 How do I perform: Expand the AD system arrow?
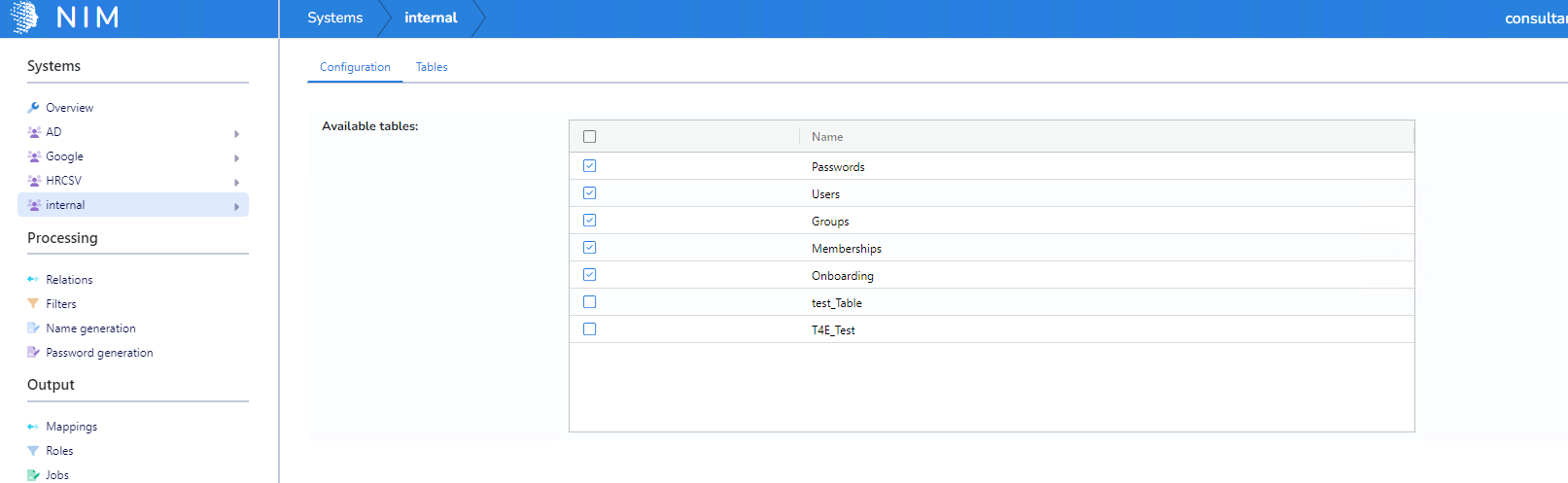click(236, 133)
